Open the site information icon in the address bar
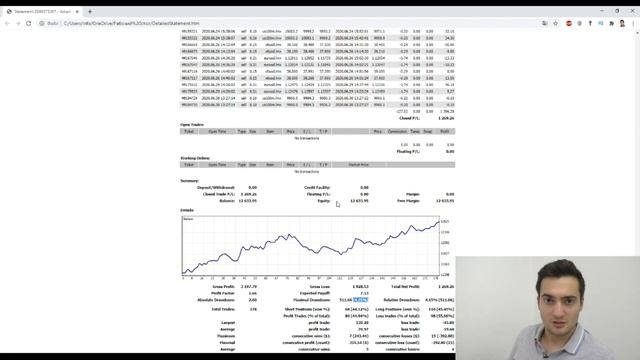 (x=42, y=23)
